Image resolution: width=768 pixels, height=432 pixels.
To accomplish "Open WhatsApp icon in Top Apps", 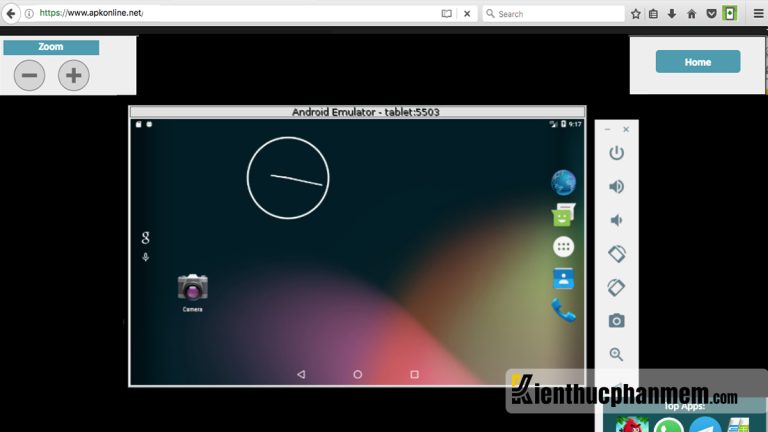I will click(668, 425).
